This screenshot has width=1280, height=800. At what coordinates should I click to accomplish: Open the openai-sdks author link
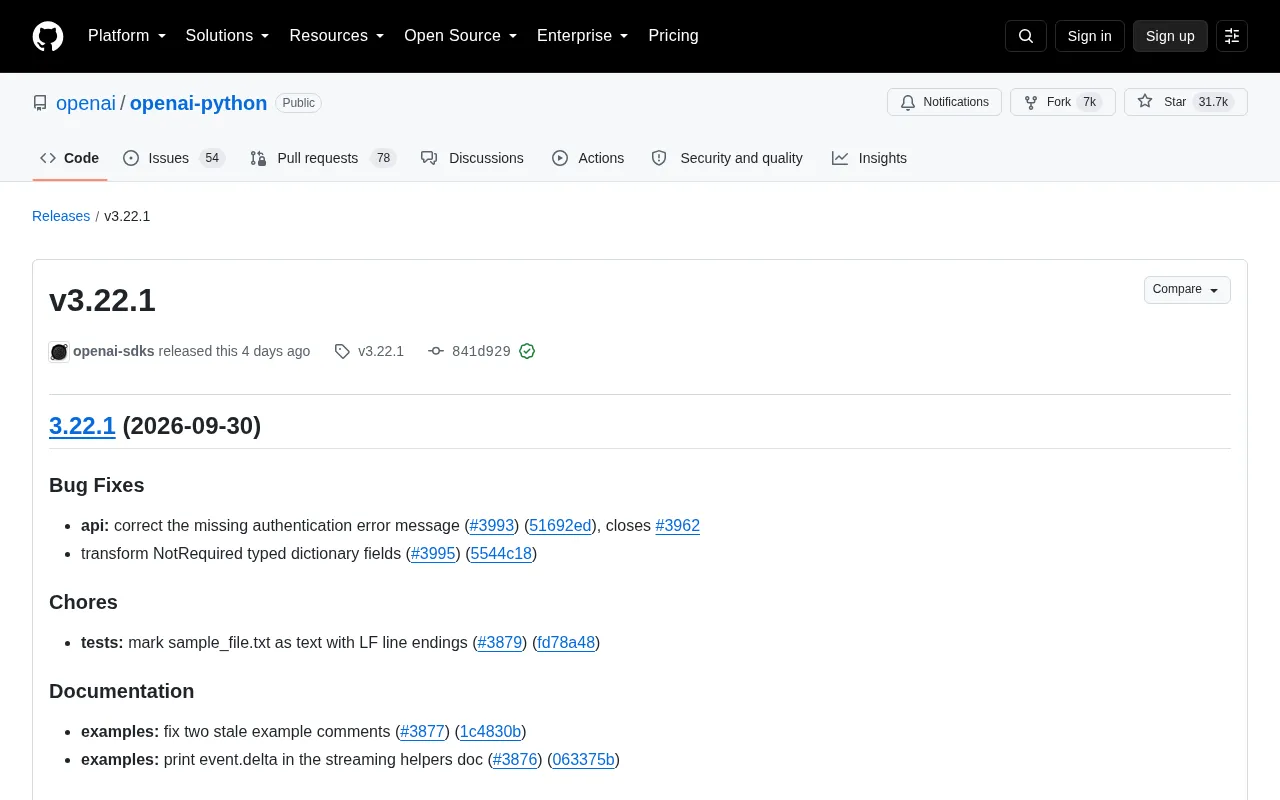click(114, 351)
